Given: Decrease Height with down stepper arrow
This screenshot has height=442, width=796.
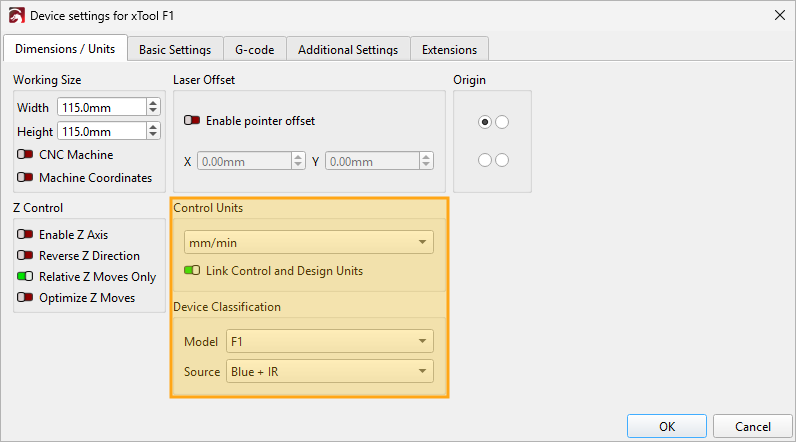Looking at the screenshot, I should click(x=153, y=135).
